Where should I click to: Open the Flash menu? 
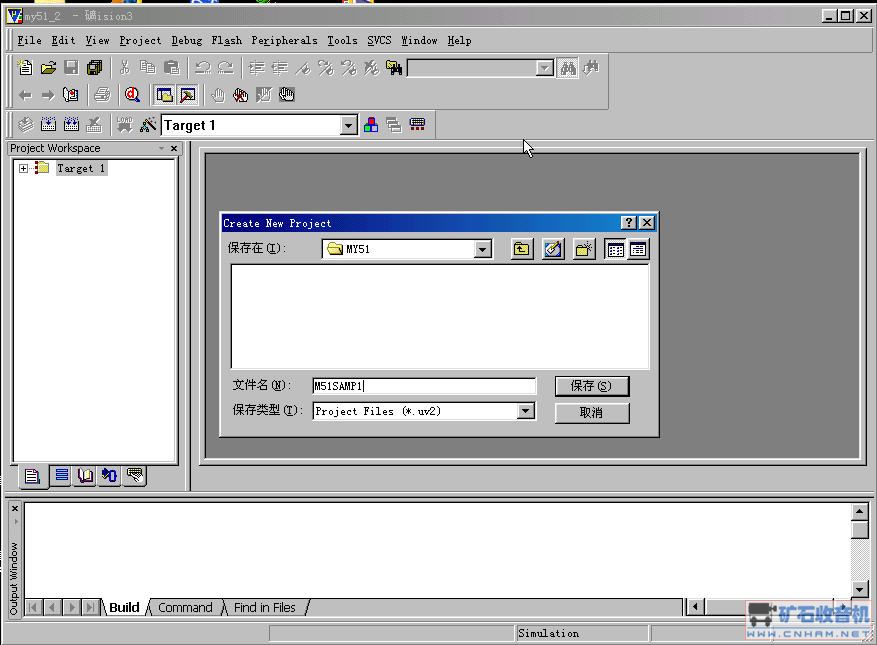(227, 40)
